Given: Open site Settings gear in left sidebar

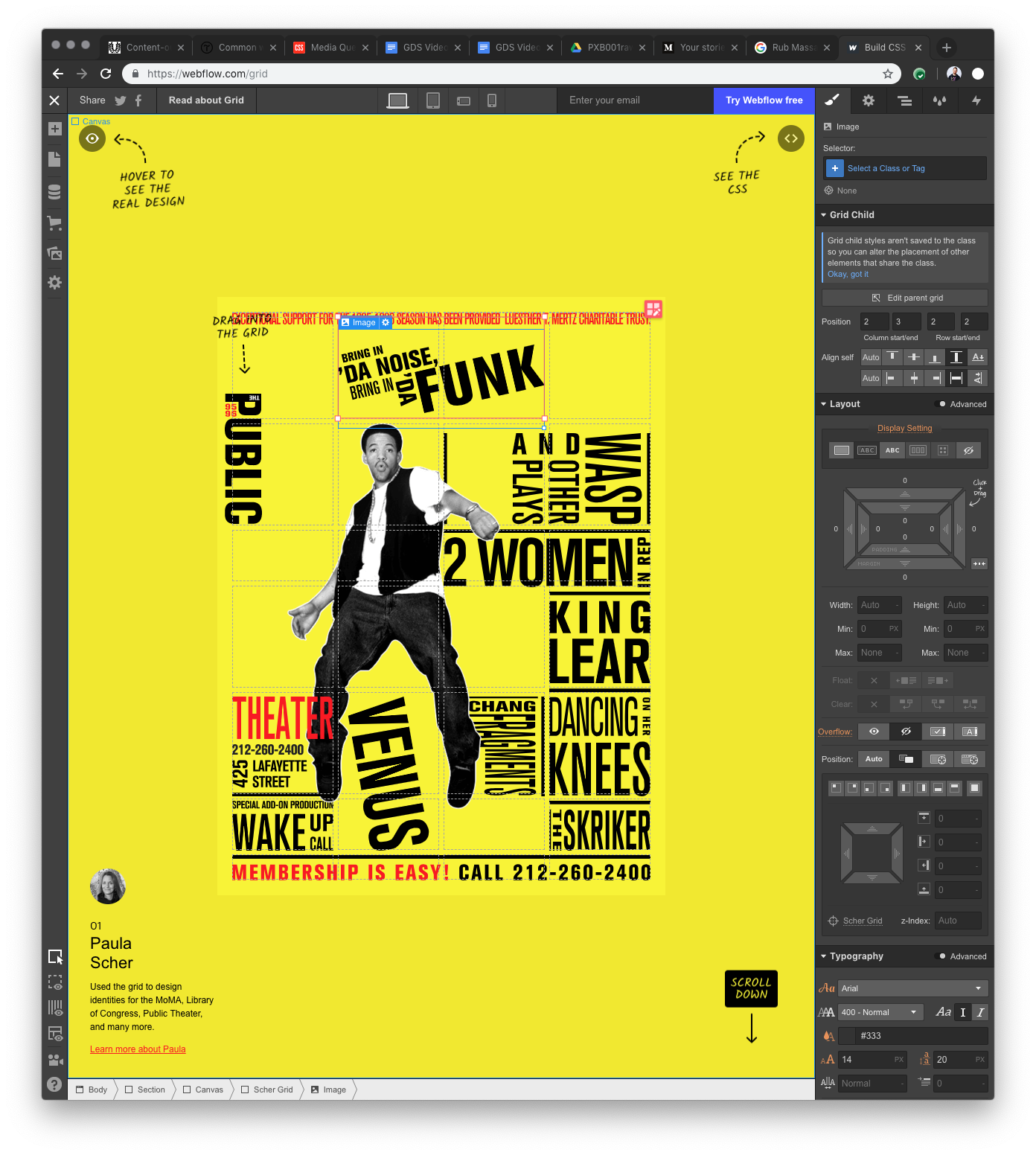Looking at the screenshot, I should click(x=54, y=283).
